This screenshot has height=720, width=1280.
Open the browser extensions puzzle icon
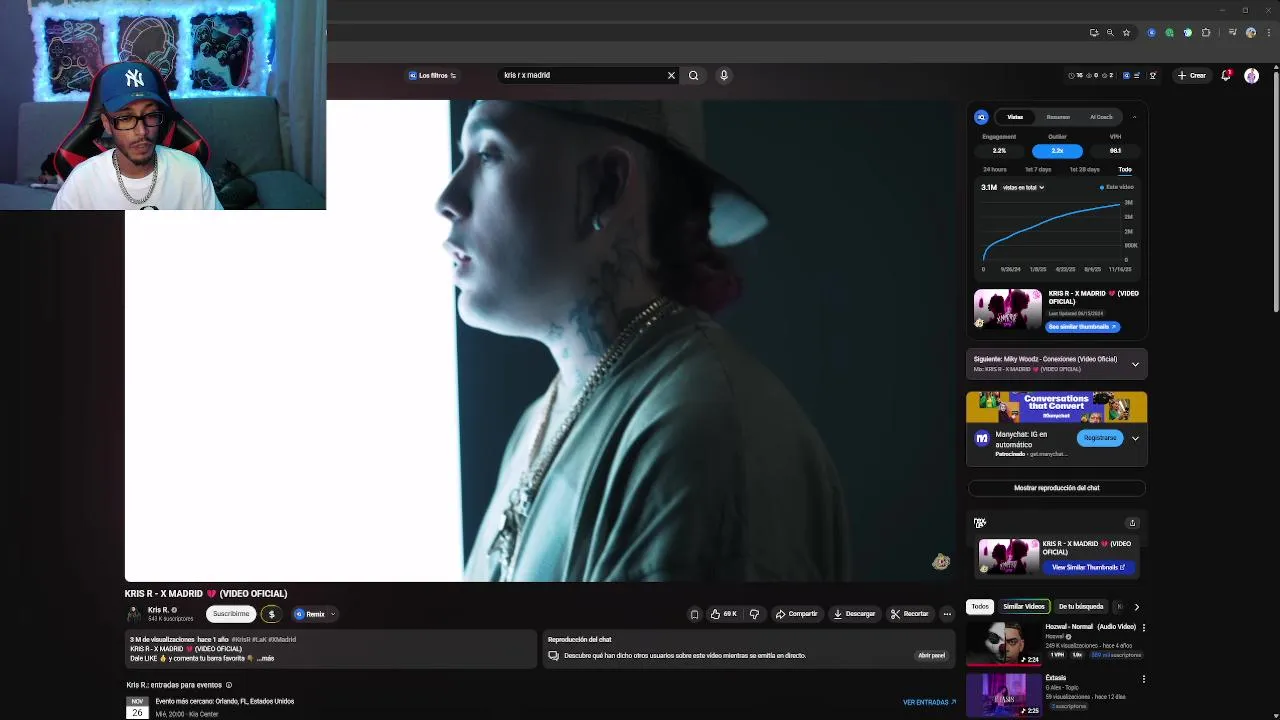click(1205, 32)
